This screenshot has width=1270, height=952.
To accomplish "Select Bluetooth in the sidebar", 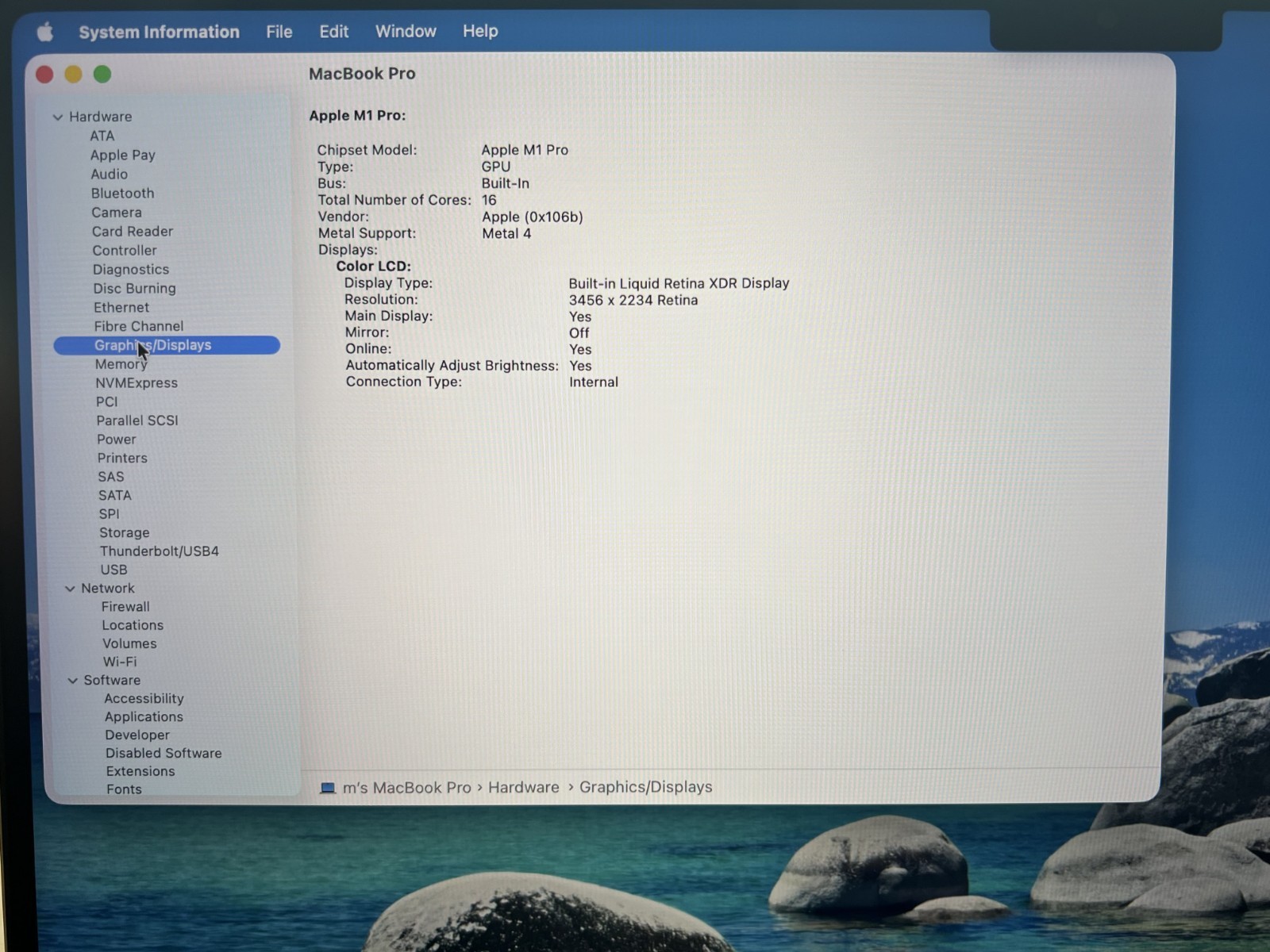I will click(x=122, y=193).
